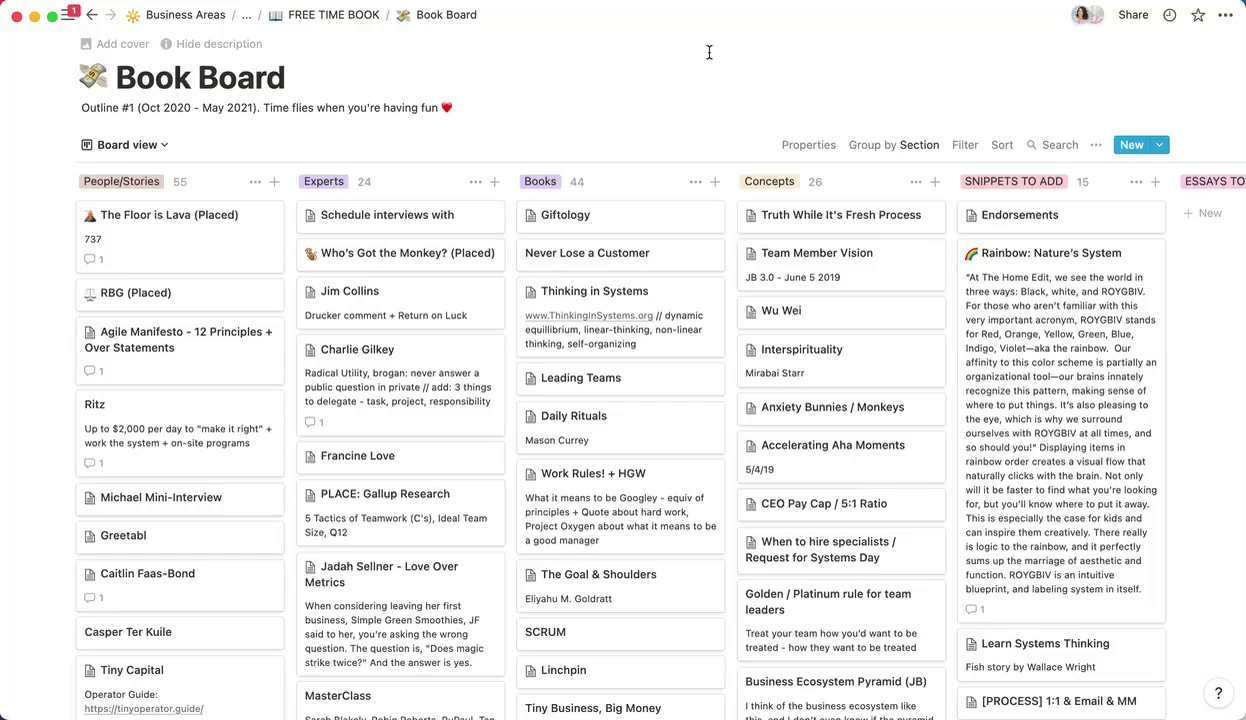Click the Books group label
The image size is (1246, 720).
pyautogui.click(x=540, y=182)
